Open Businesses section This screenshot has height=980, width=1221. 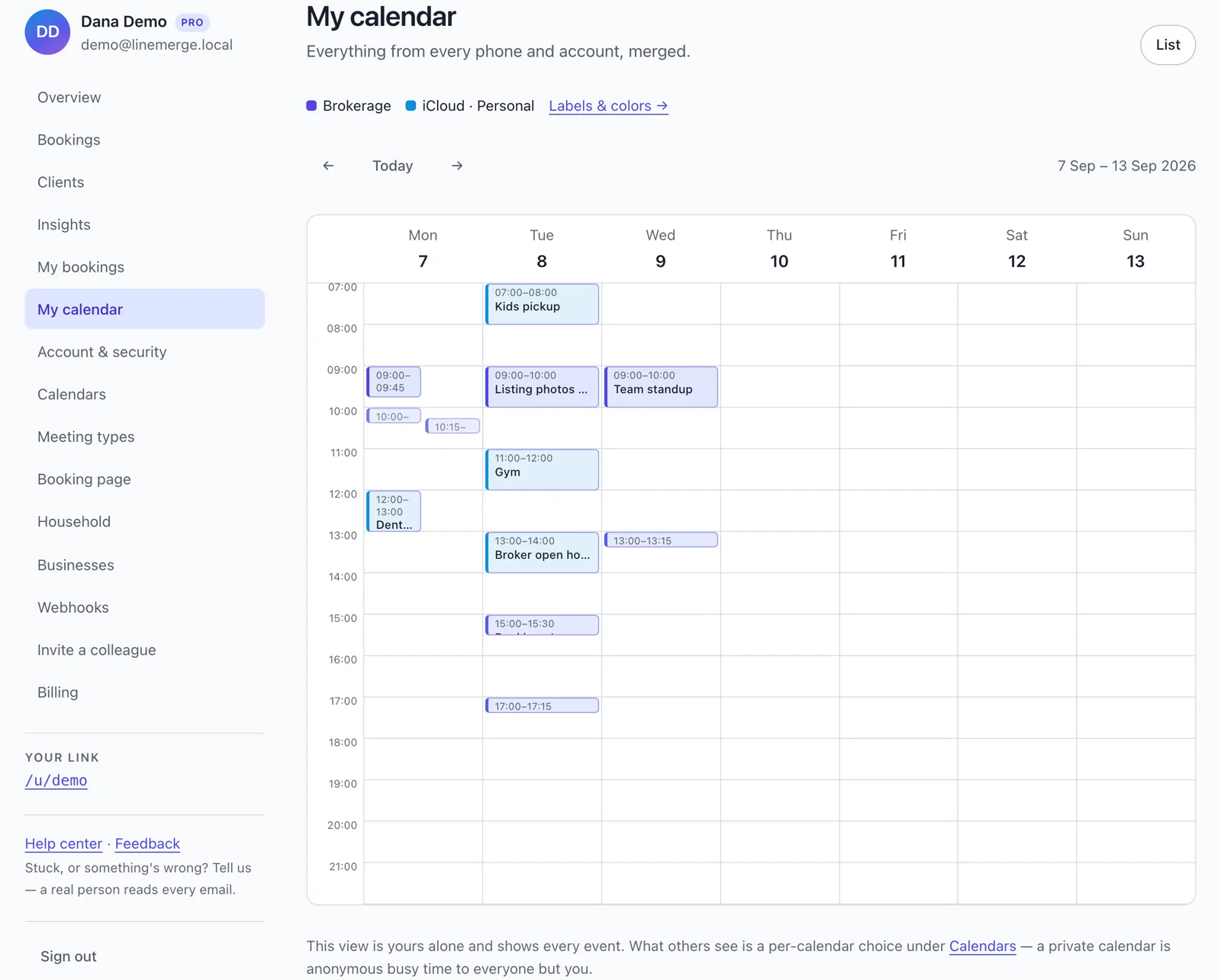145,565
